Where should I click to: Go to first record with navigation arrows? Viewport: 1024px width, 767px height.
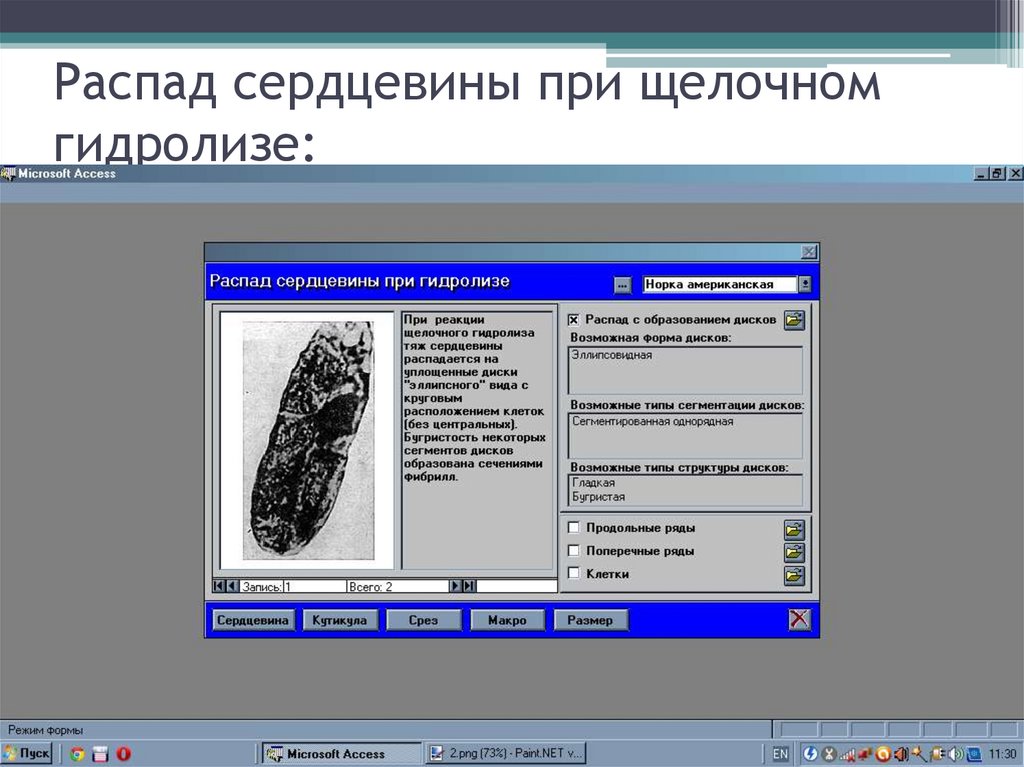(216, 585)
